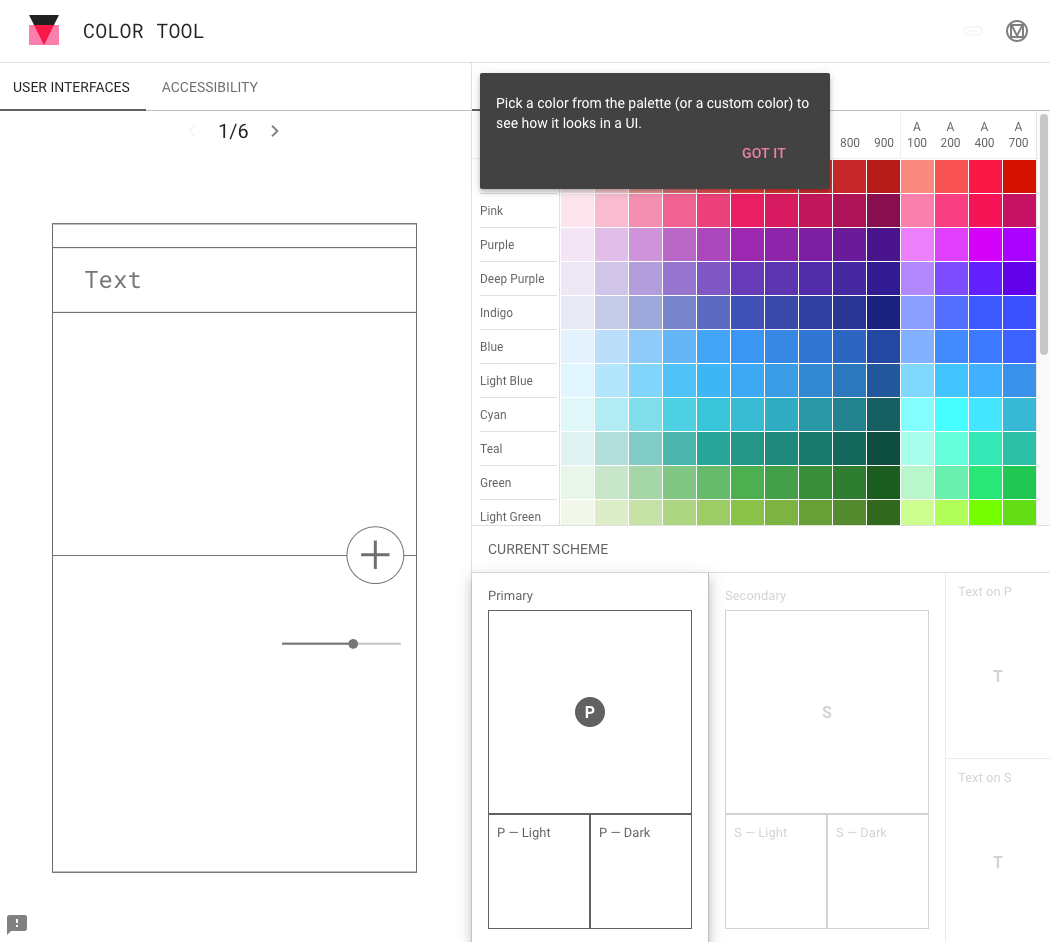The width and height of the screenshot is (1050, 942).
Task: Choose the P — Dark color box
Action: tap(641, 871)
